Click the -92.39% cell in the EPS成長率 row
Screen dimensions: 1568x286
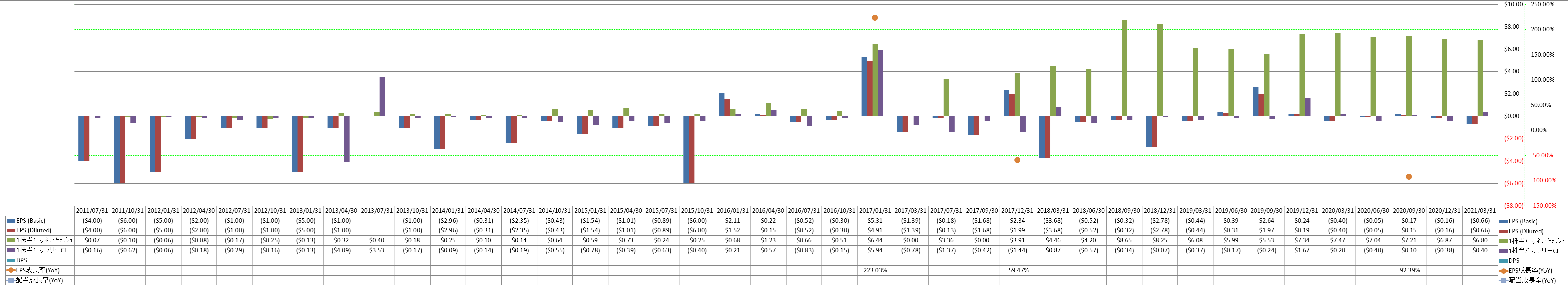click(x=1409, y=270)
